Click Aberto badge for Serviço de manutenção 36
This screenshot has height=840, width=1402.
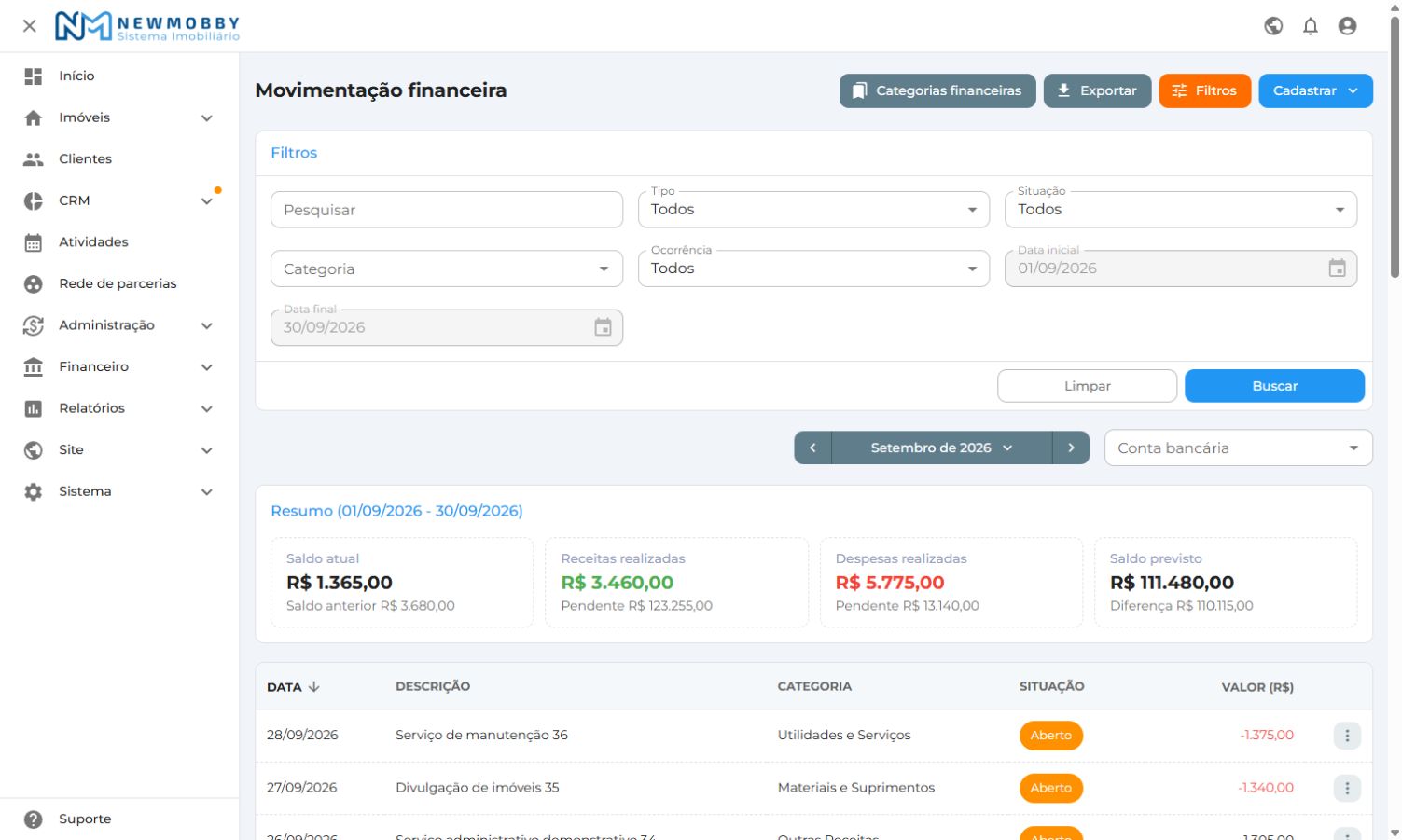pyautogui.click(x=1051, y=736)
